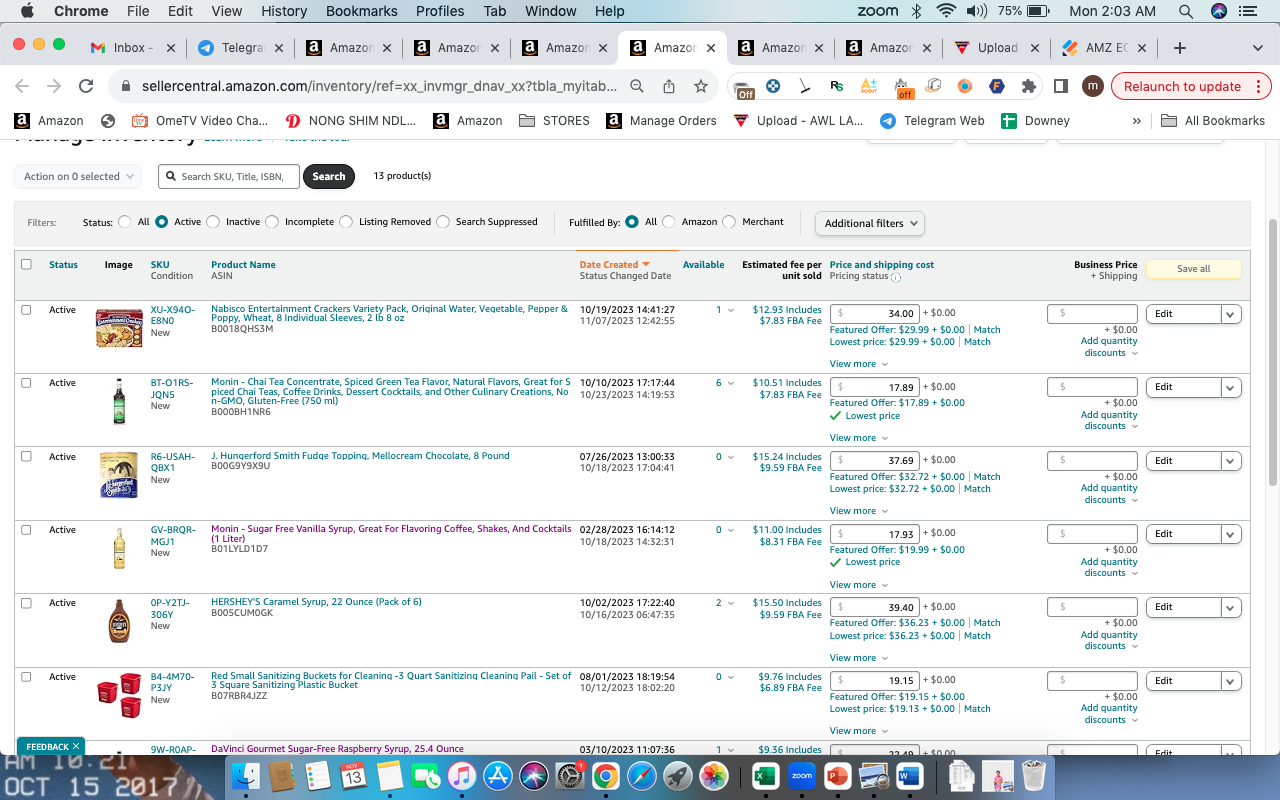Open Finder from the Dock

click(246, 775)
